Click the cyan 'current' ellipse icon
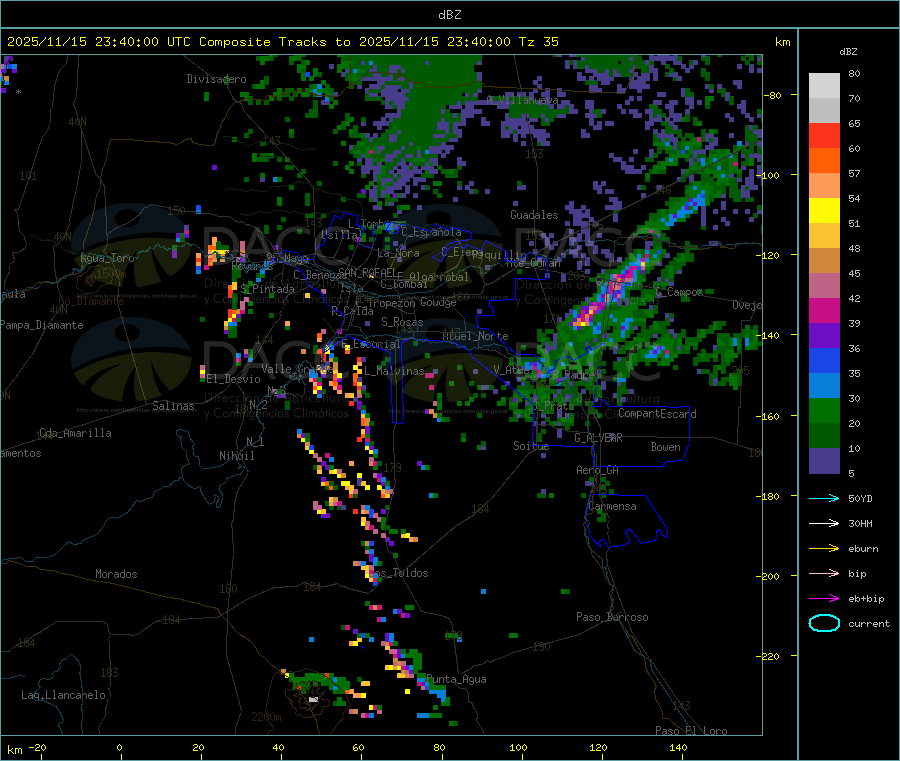 click(824, 623)
